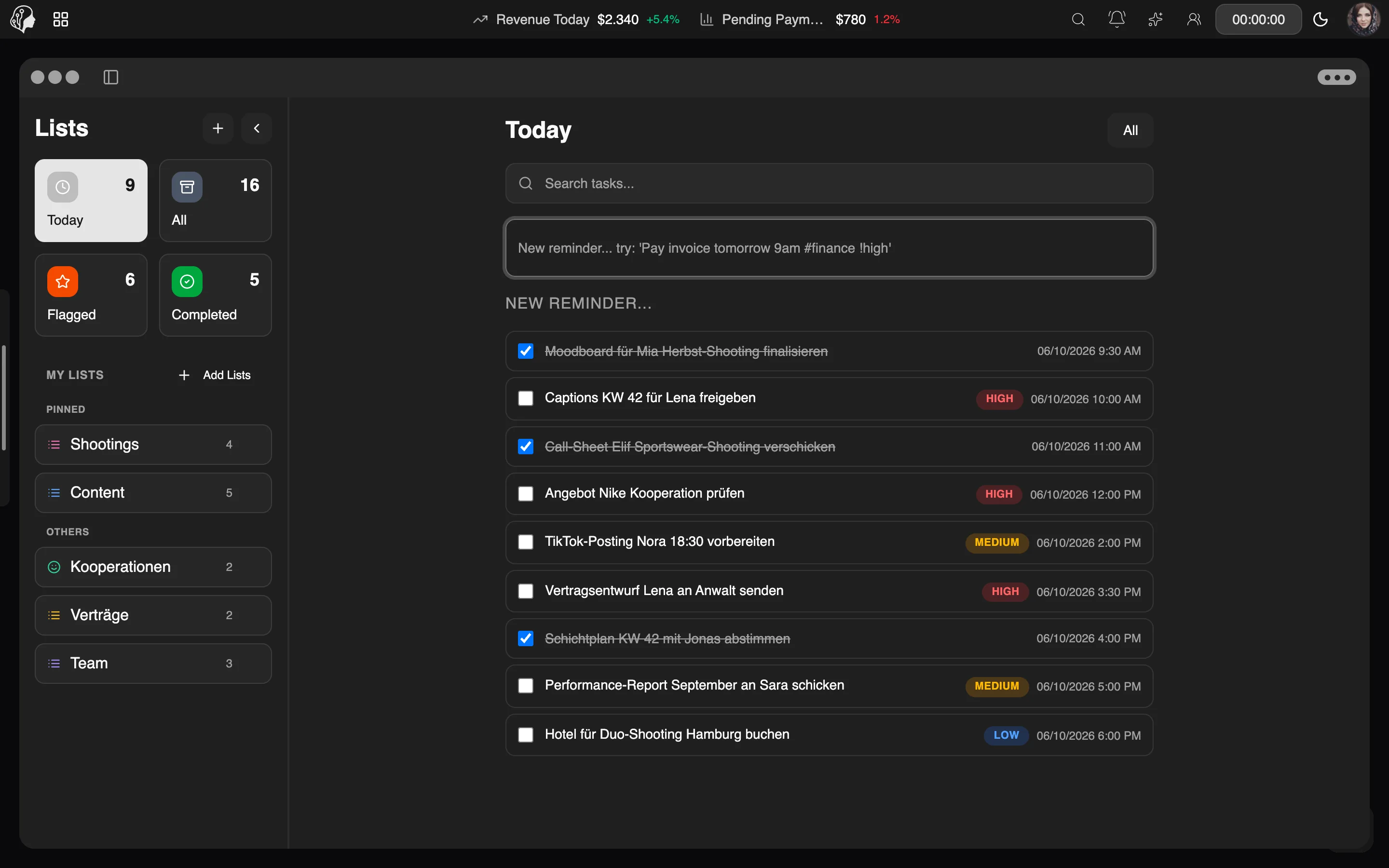Open the Verträge list
Screen dimensions: 1389x868
pyautogui.click(x=153, y=615)
